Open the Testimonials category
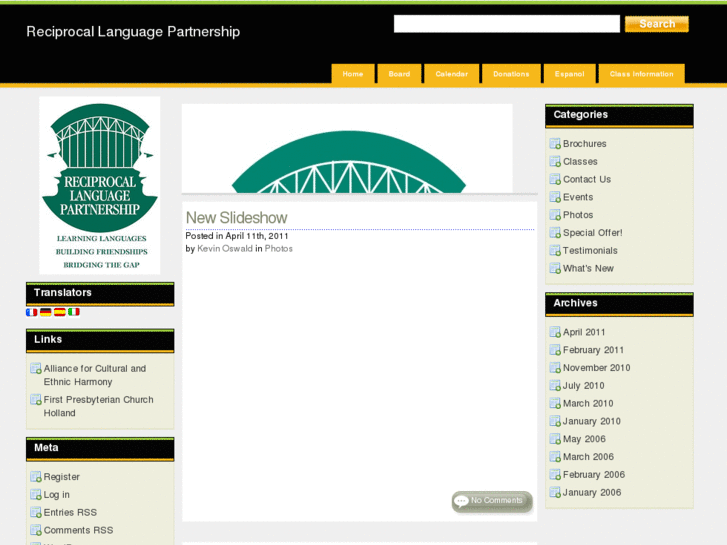The height and width of the screenshot is (545, 727). pyautogui.click(x=590, y=251)
